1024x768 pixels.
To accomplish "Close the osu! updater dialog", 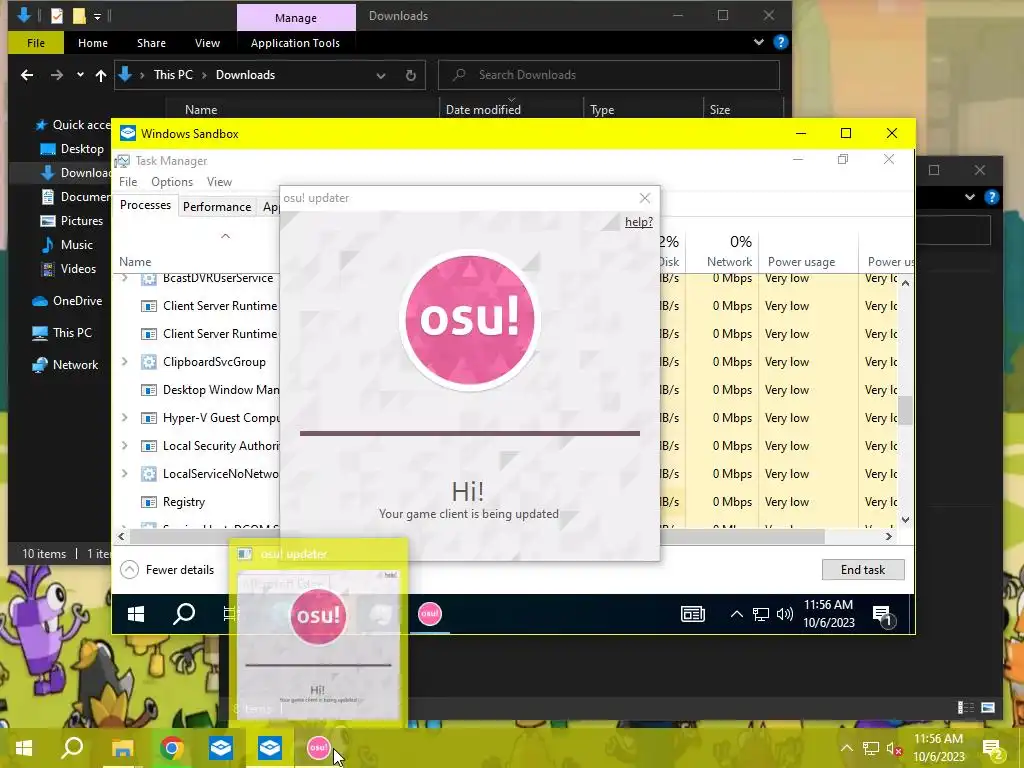I will coord(645,198).
